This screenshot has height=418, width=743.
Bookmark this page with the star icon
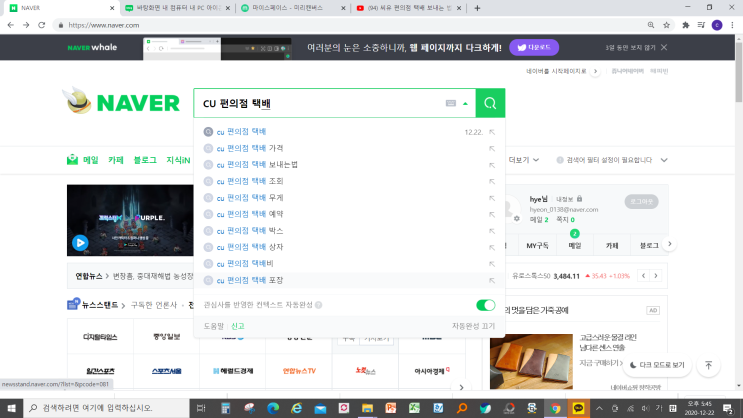click(666, 25)
